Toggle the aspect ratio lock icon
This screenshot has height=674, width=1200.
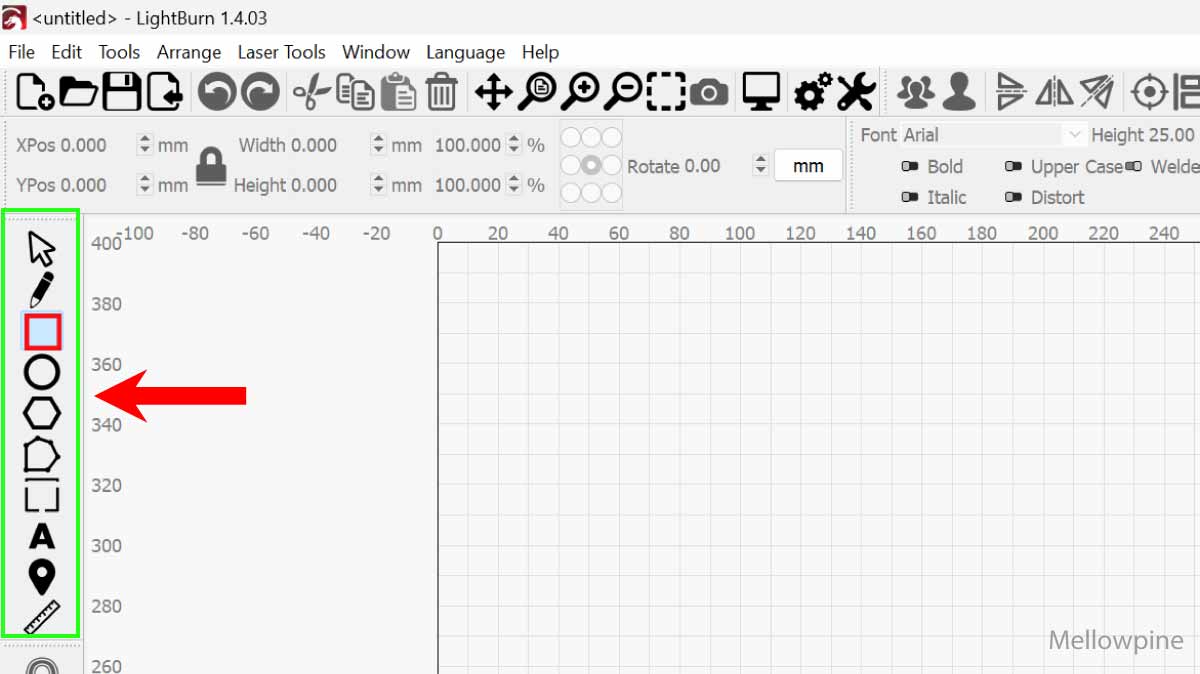(x=210, y=166)
